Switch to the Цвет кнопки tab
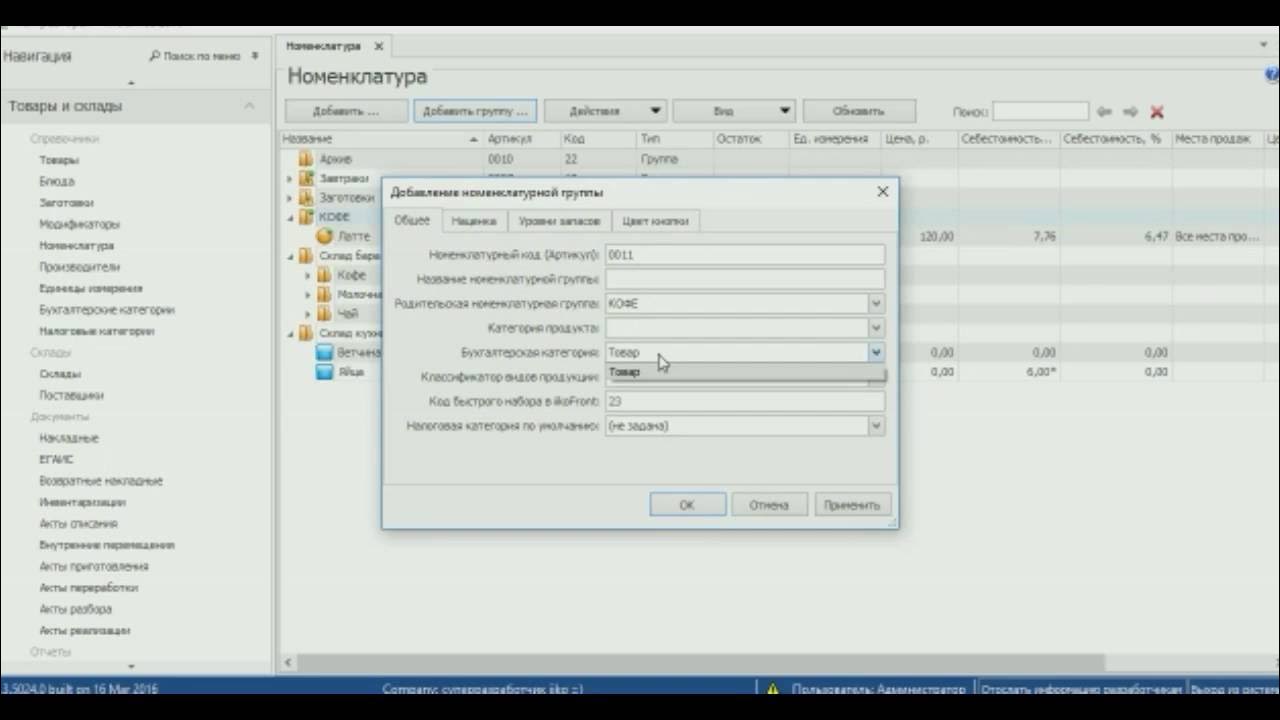The height and width of the screenshot is (720, 1280). click(x=655, y=221)
